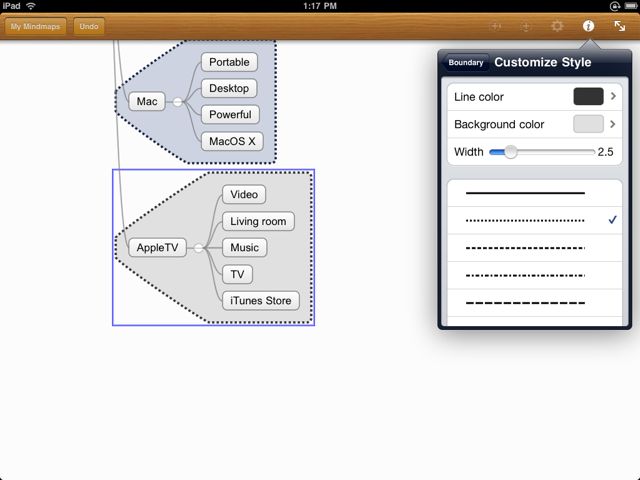Collapse the Mac node branch circle
The width and height of the screenshot is (640, 480).
(178, 102)
